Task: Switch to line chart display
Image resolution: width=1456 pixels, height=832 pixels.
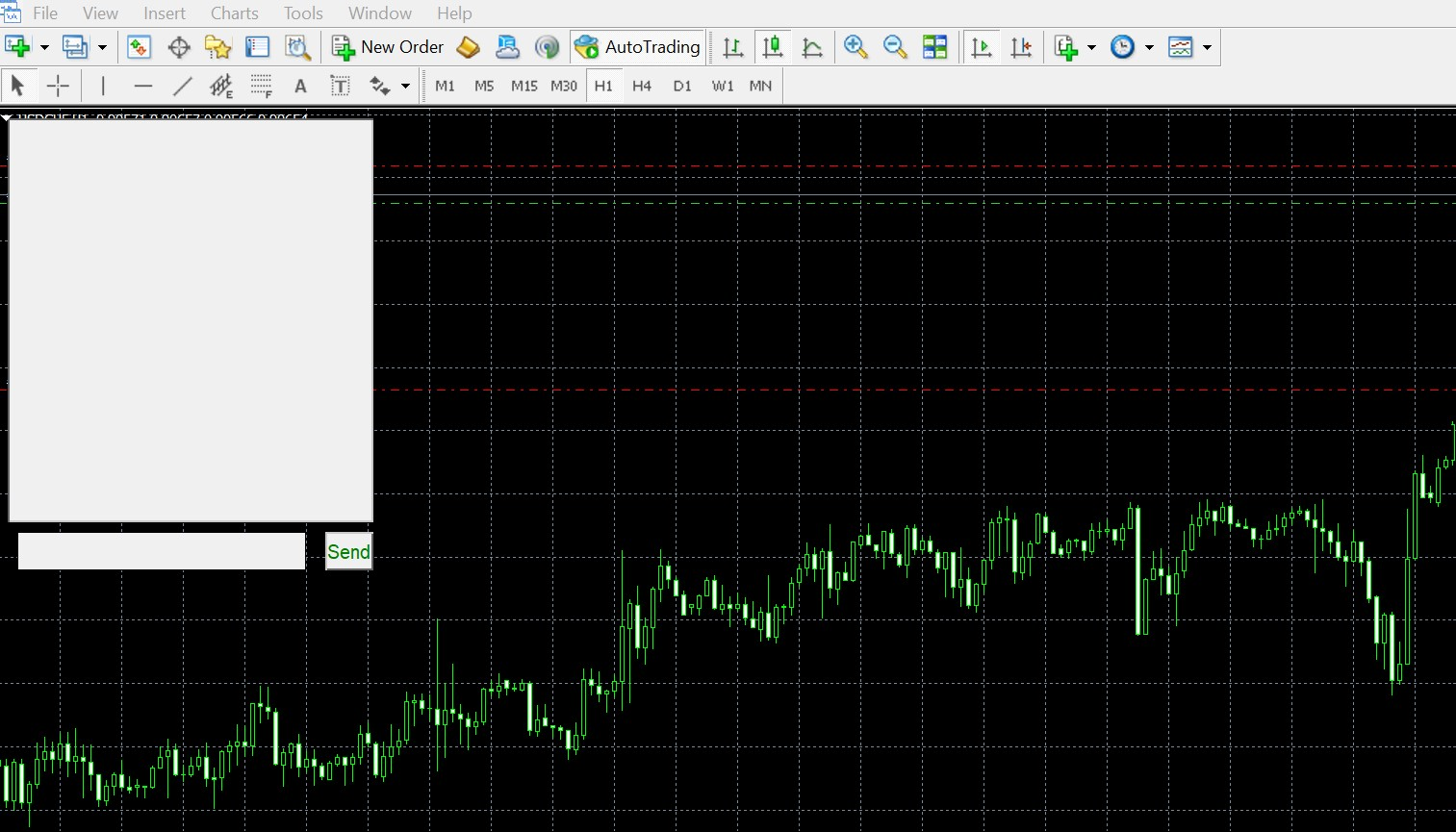Action: pyautogui.click(x=812, y=47)
